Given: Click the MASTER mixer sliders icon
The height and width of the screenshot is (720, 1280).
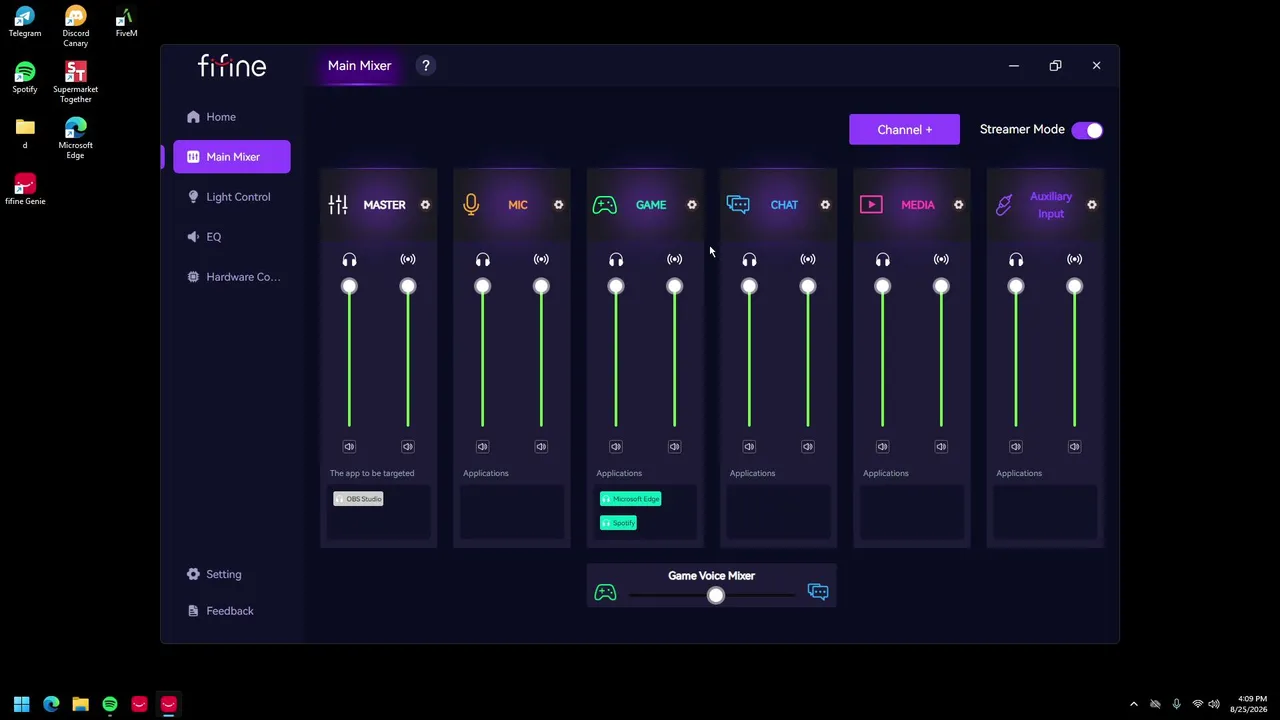Looking at the screenshot, I should (x=338, y=205).
